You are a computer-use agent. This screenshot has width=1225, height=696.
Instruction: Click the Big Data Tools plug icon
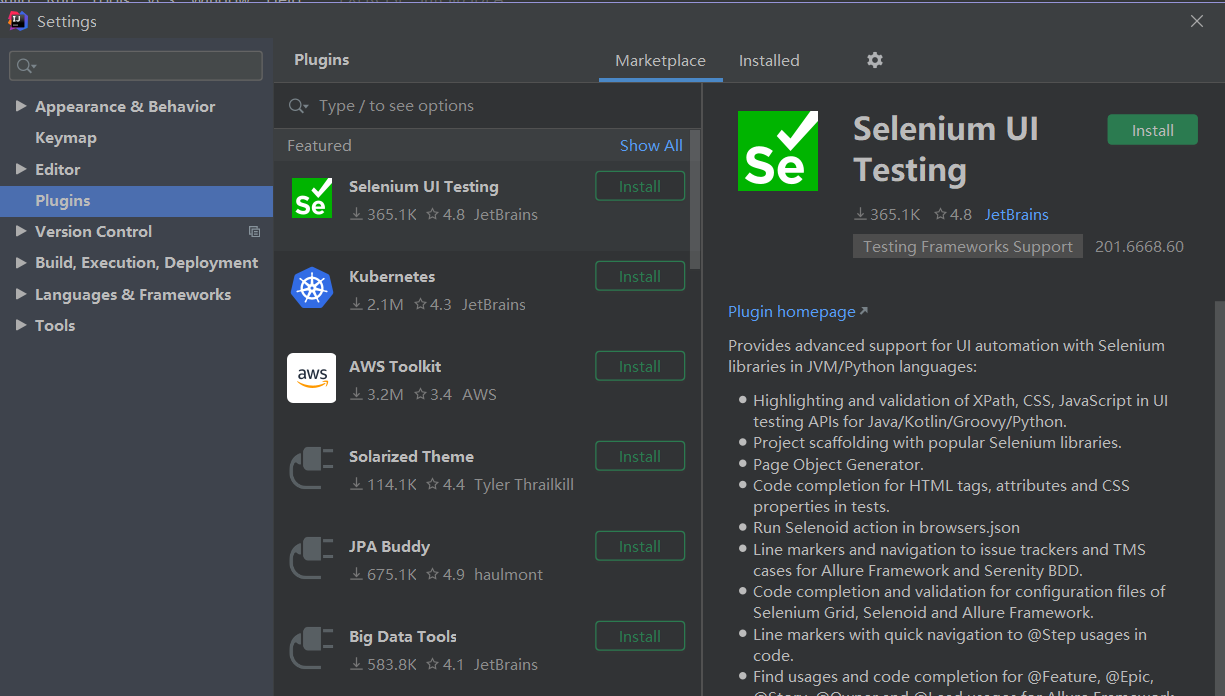click(311, 648)
